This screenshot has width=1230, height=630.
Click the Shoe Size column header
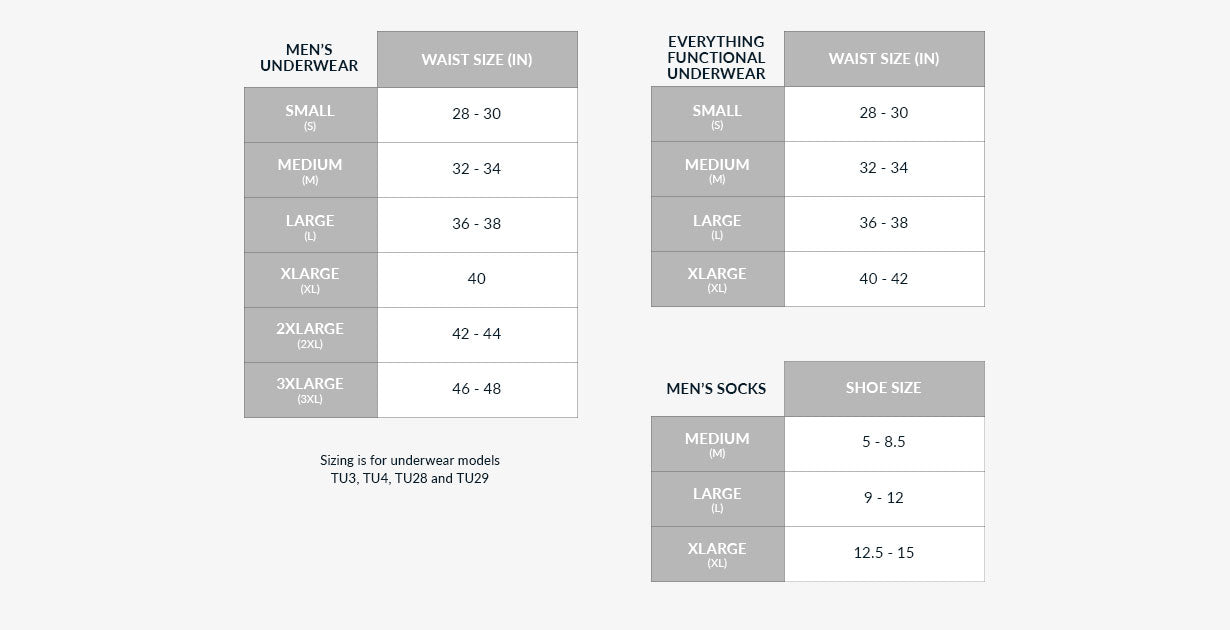click(x=884, y=388)
